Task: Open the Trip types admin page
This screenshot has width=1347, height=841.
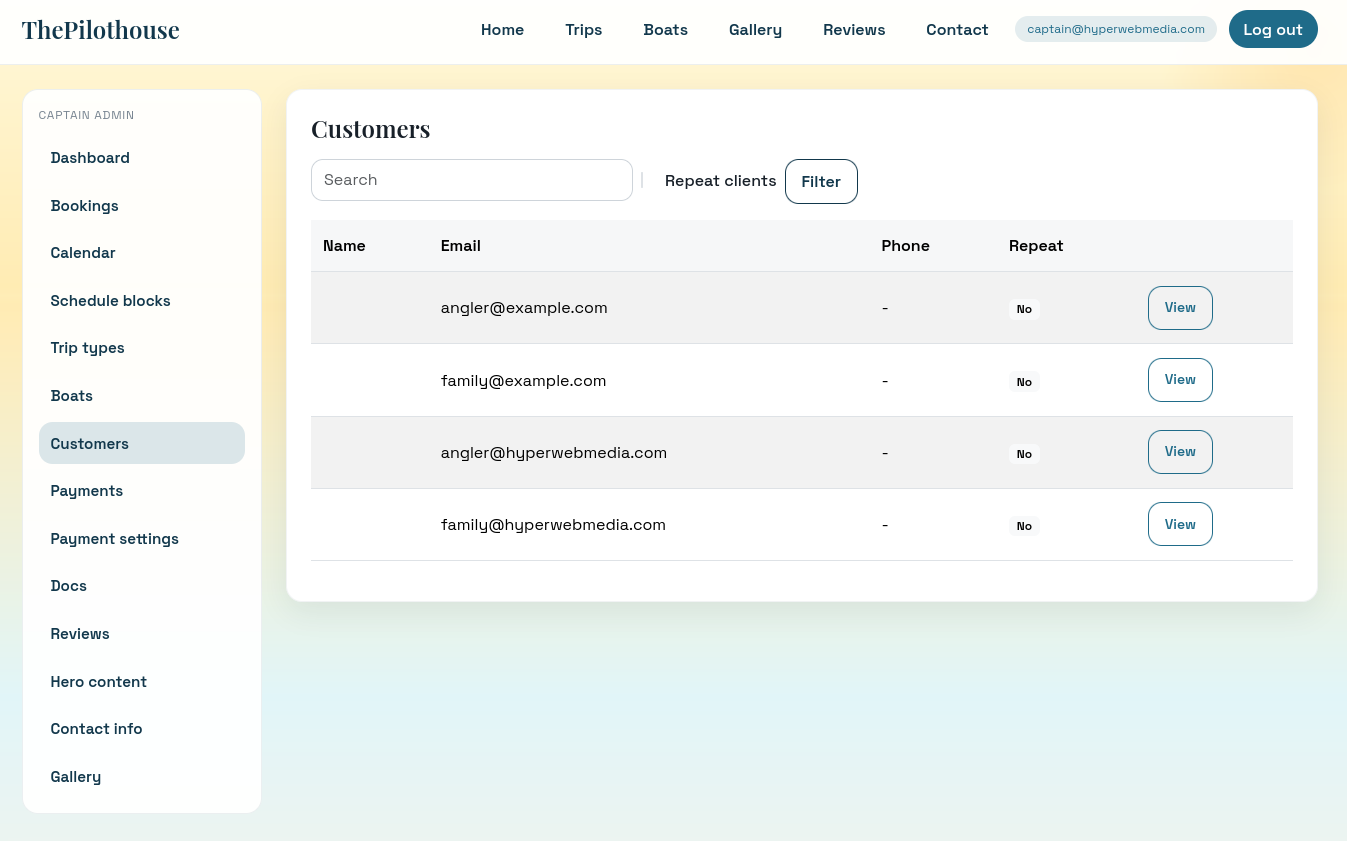Action: point(87,348)
